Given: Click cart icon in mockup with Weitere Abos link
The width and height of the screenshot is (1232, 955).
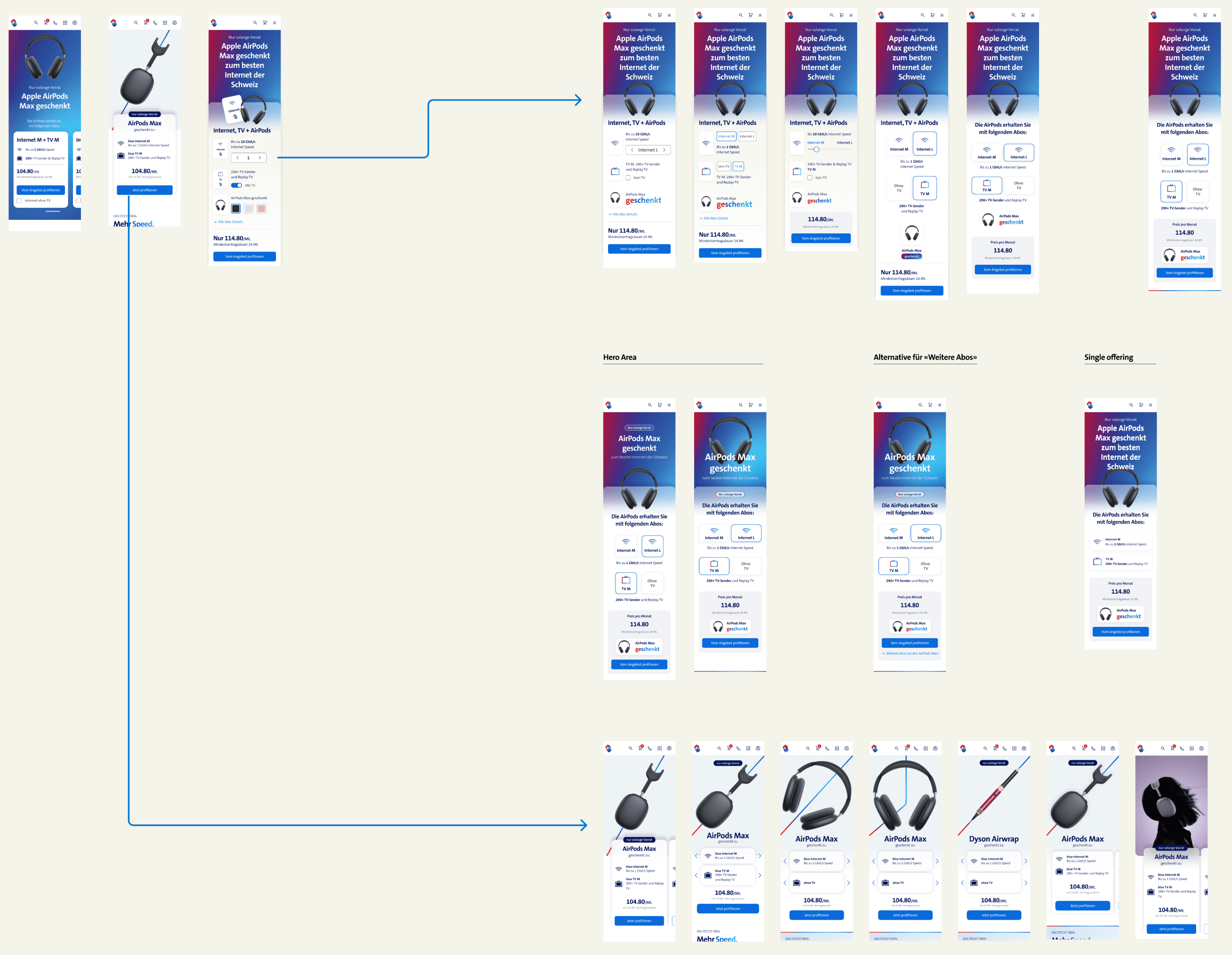Looking at the screenshot, I should 930,405.
